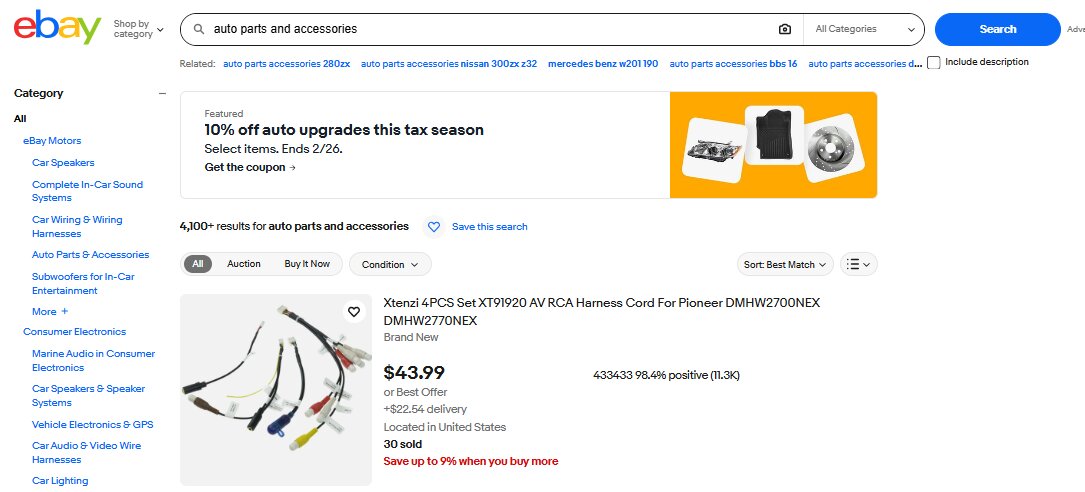The height and width of the screenshot is (492, 1085).
Task: Expand the Condition filter dropdown
Action: coord(390,265)
